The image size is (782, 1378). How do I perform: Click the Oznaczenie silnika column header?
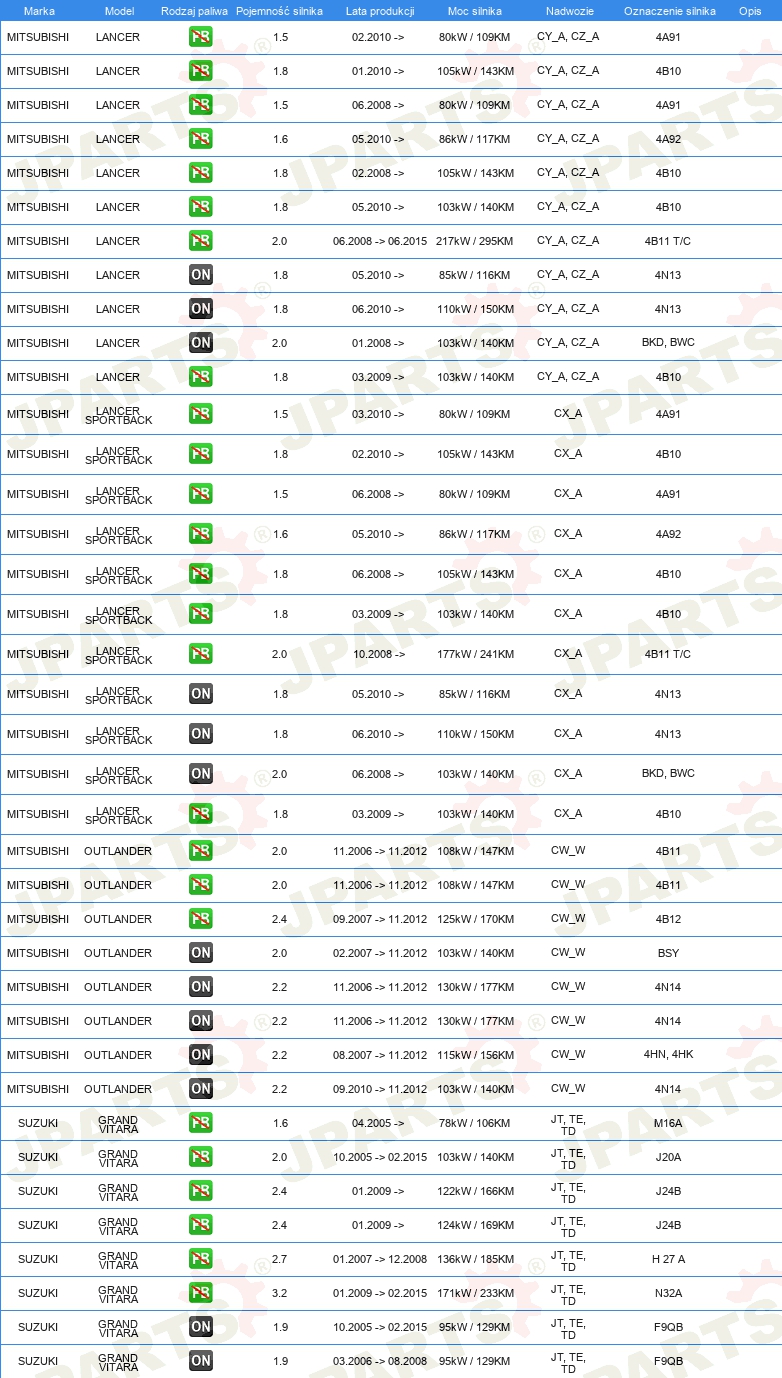click(669, 11)
